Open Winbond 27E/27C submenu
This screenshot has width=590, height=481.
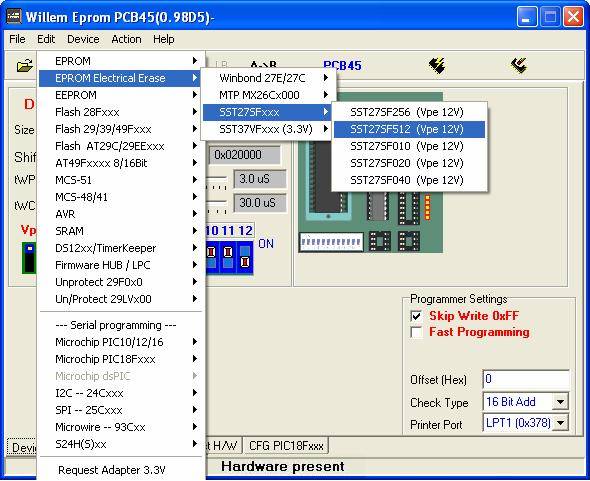[x=268, y=78]
